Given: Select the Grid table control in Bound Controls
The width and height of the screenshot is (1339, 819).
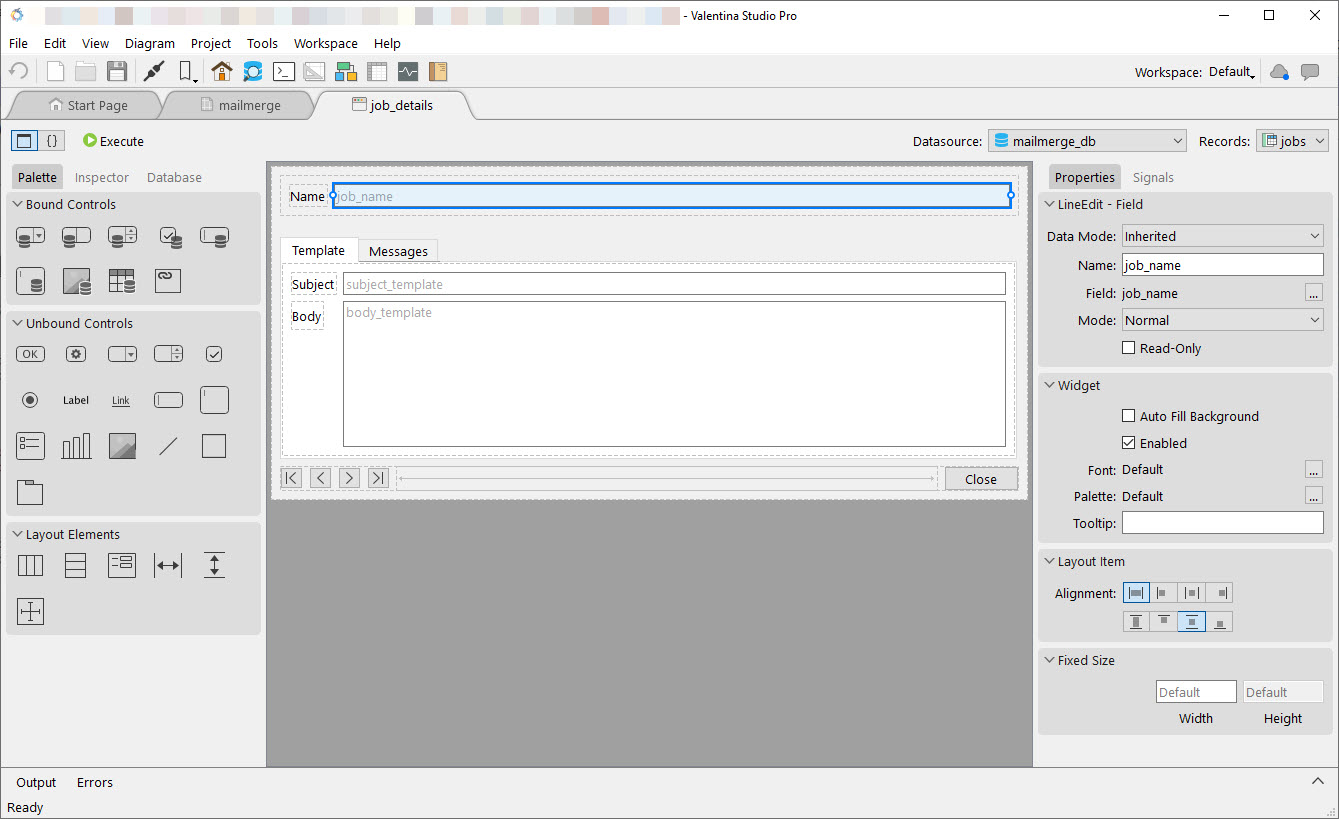Looking at the screenshot, I should 122,281.
